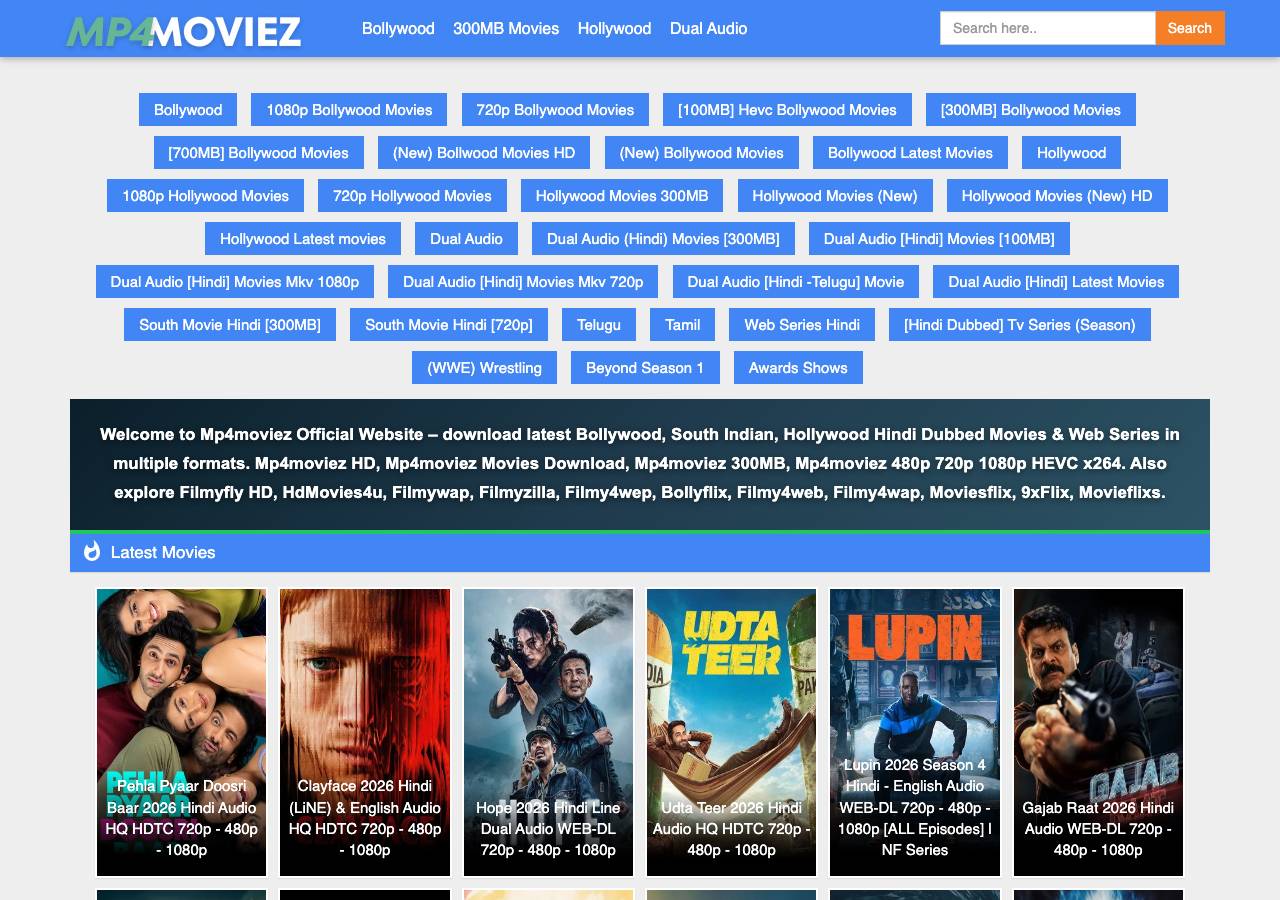The width and height of the screenshot is (1280, 900).
Task: Choose the (New) Bollwood Movies HD tag
Action: [484, 153]
